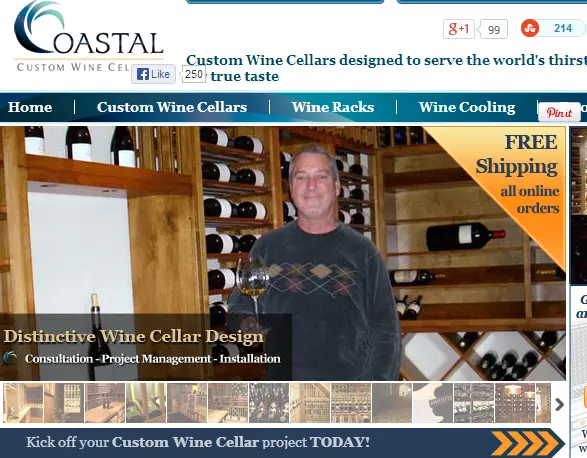Screen dimensions: 587x458
Task: Click the Facebook Like button
Action: coord(153,74)
